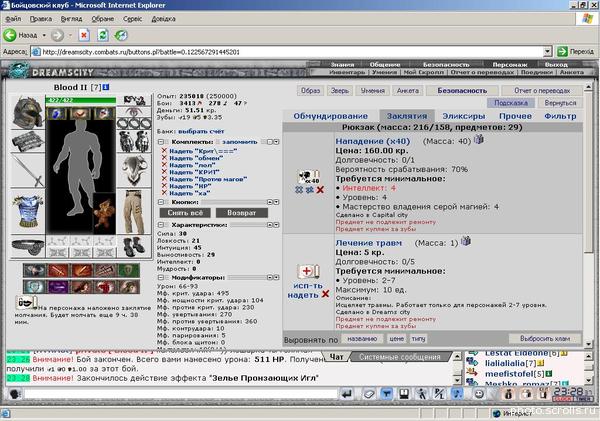Toggle the music note sound icon
This screenshot has width=600, height=421.
(x=457, y=393)
